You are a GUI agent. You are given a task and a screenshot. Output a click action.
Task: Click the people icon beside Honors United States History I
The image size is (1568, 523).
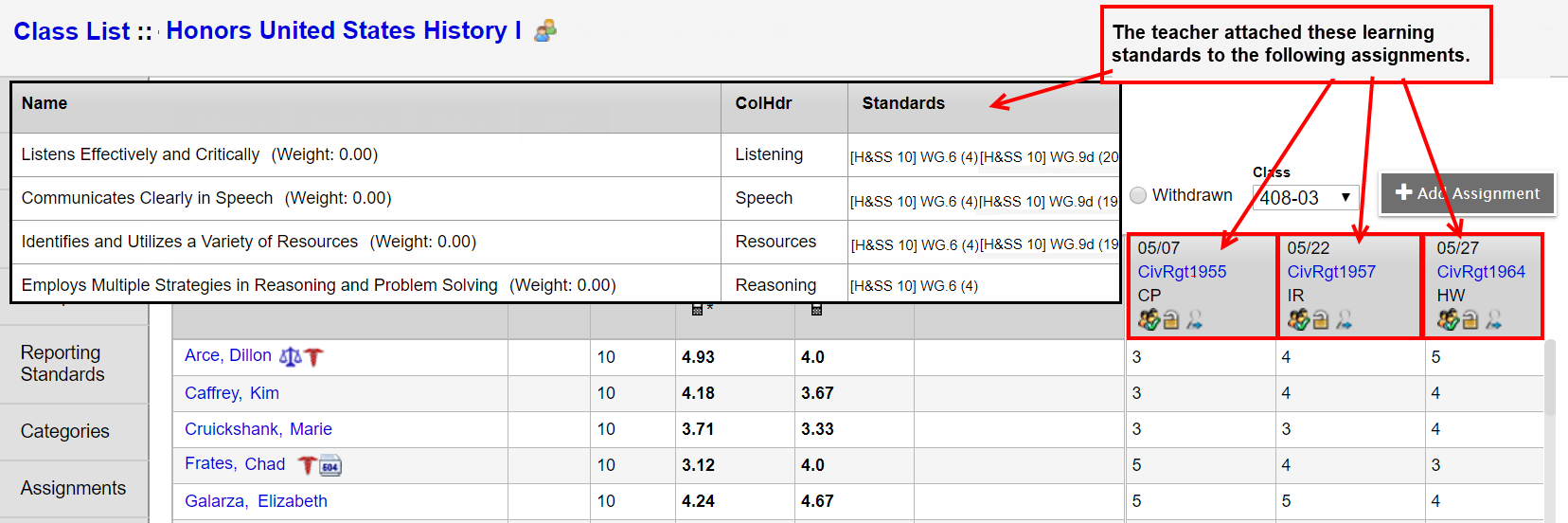pyautogui.click(x=545, y=31)
